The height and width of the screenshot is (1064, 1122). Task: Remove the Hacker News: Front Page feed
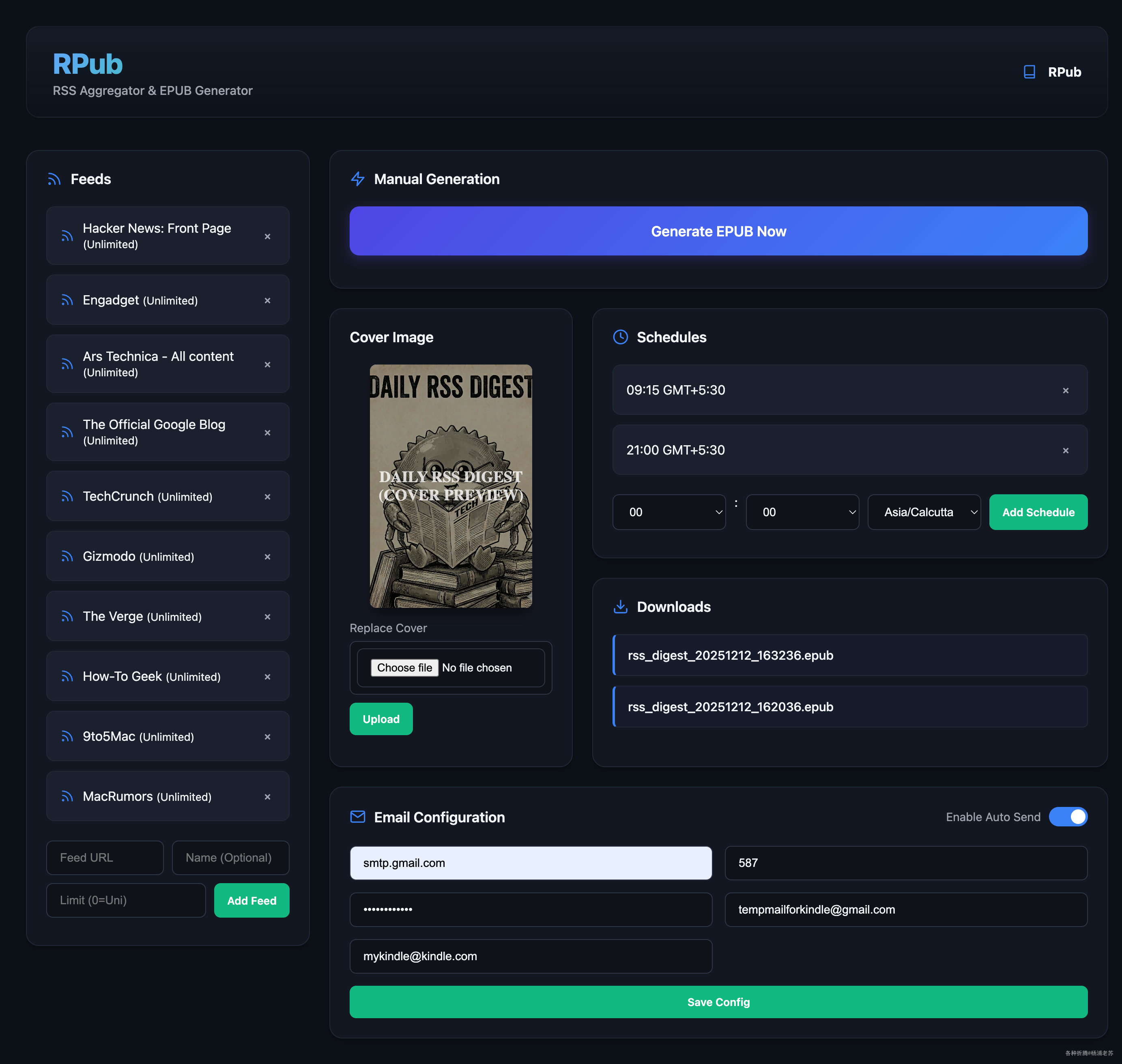pos(267,236)
